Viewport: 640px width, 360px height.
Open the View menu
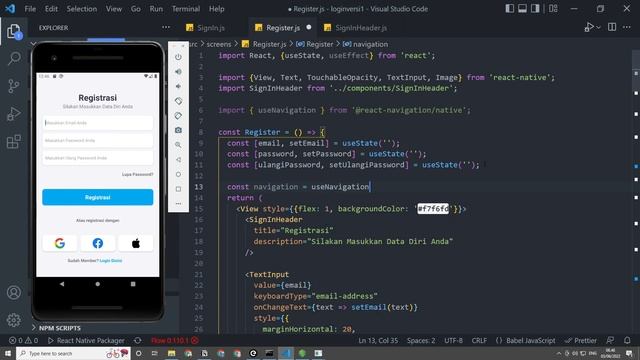click(x=113, y=9)
